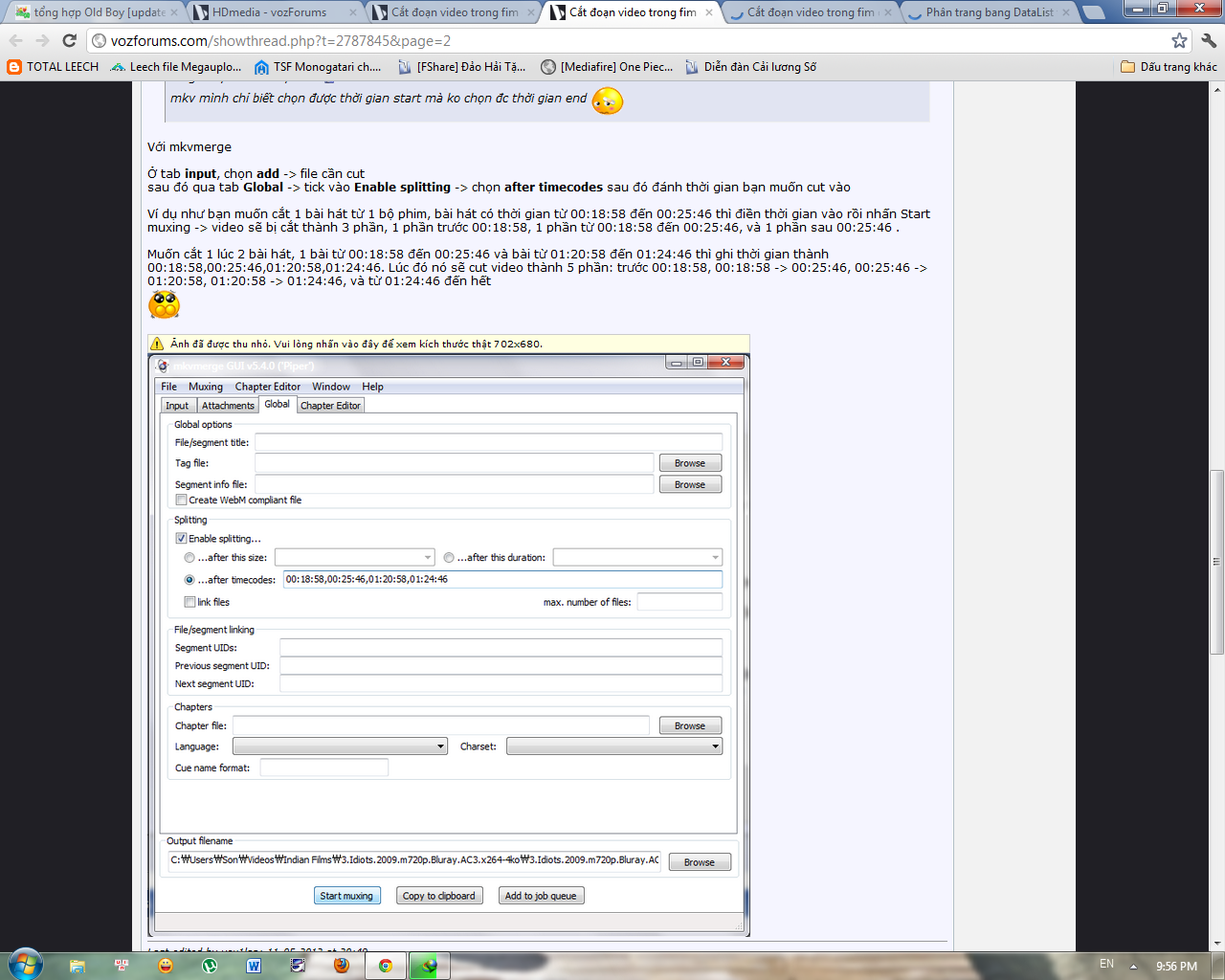Open the Muxing menu
Screen dimensions: 1225x980
(x=206, y=387)
